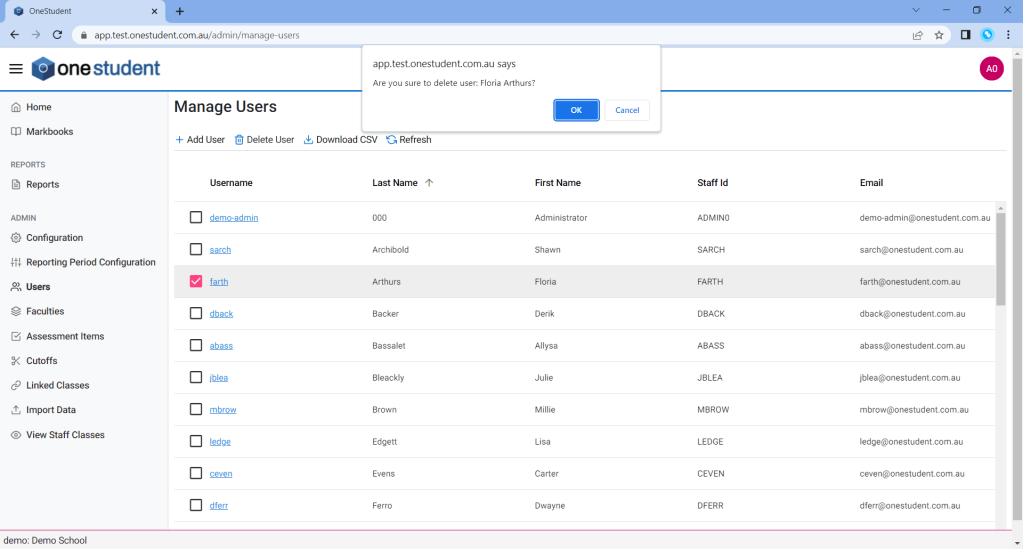Screen dimensions: 1023x549
Task: Open Reporting Period Configuration in sidebar
Action: click(x=90, y=262)
